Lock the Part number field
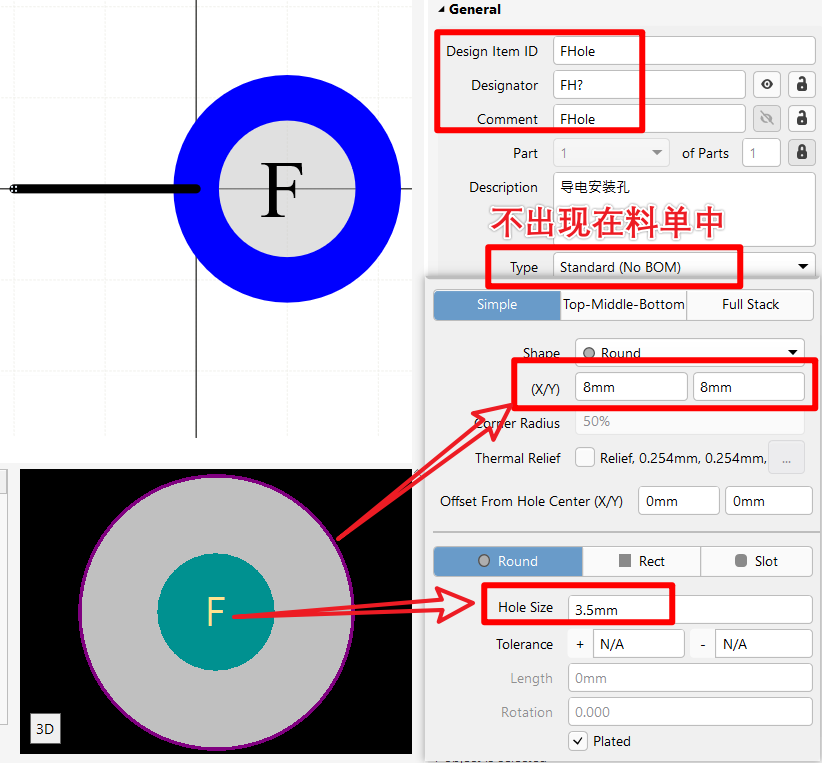Screen dimensions: 822x763 pos(802,153)
